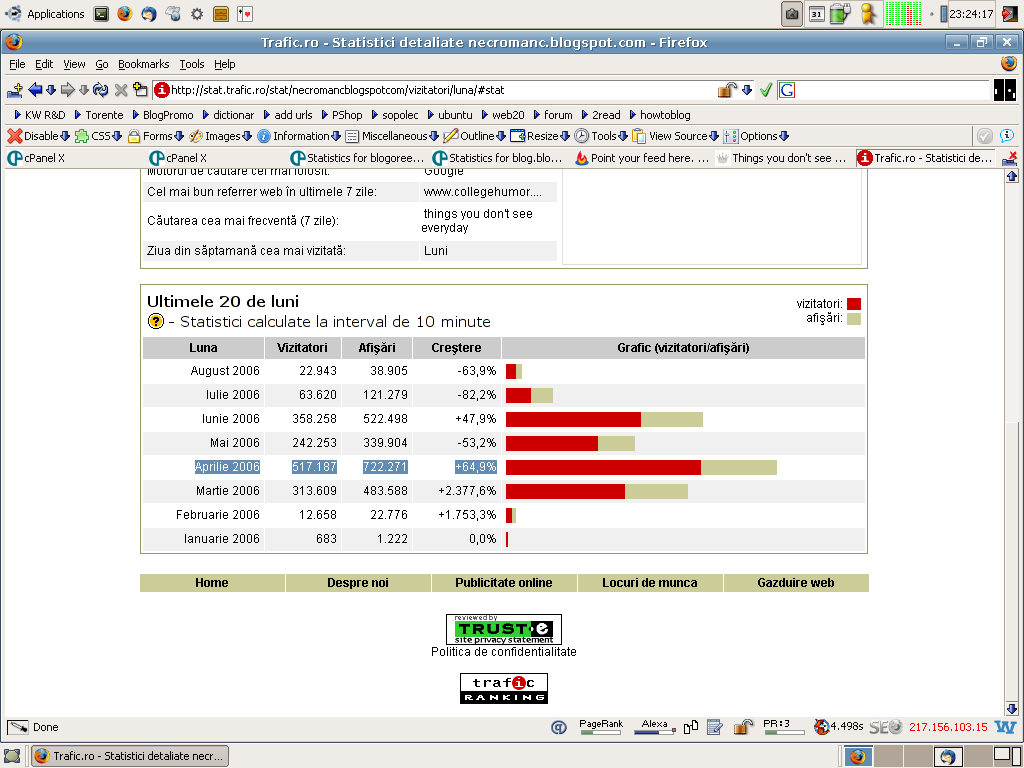
Task: Open the Home footer link
Action: [x=212, y=583]
